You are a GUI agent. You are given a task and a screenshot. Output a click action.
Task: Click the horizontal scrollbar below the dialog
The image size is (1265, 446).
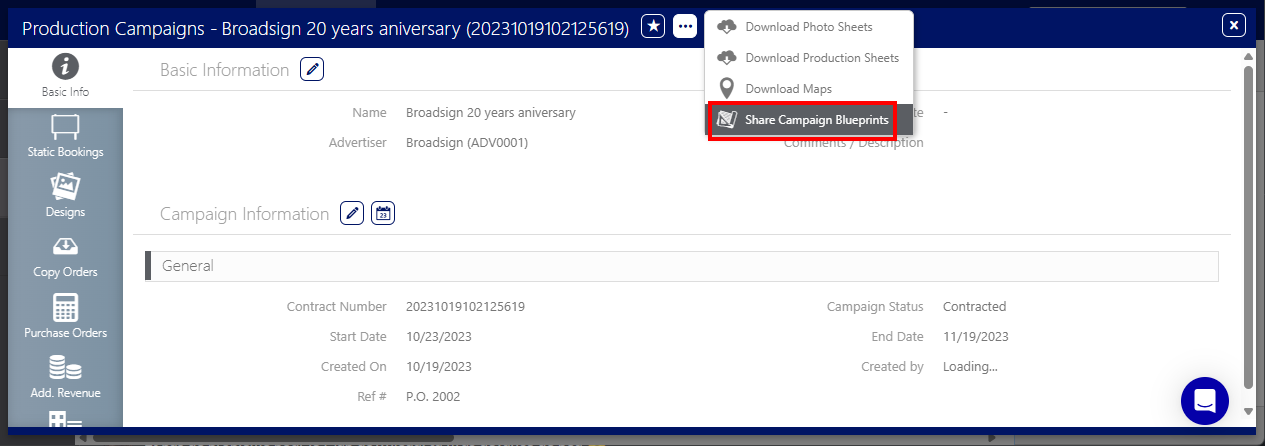tap(538, 437)
